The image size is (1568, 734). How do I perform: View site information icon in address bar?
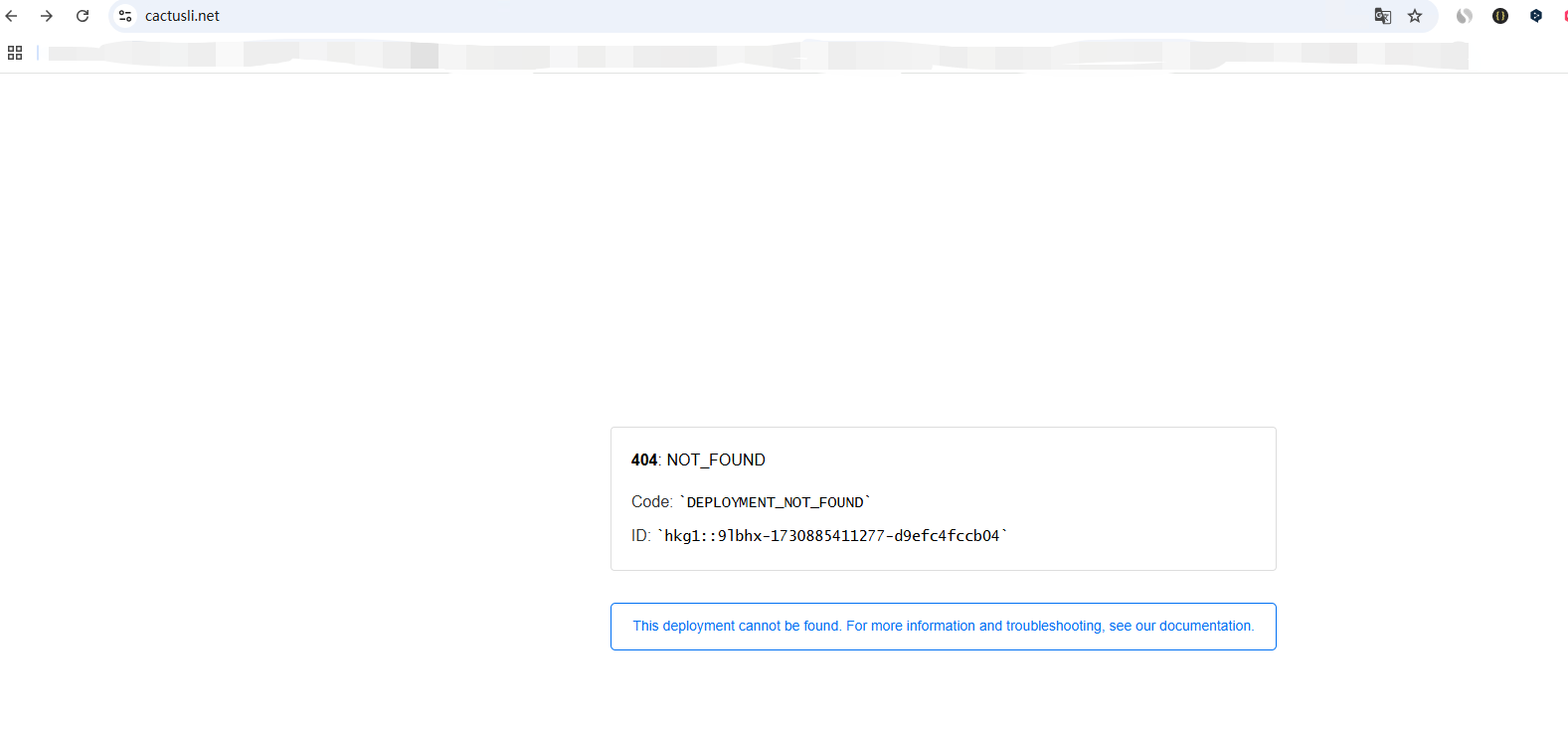(125, 16)
